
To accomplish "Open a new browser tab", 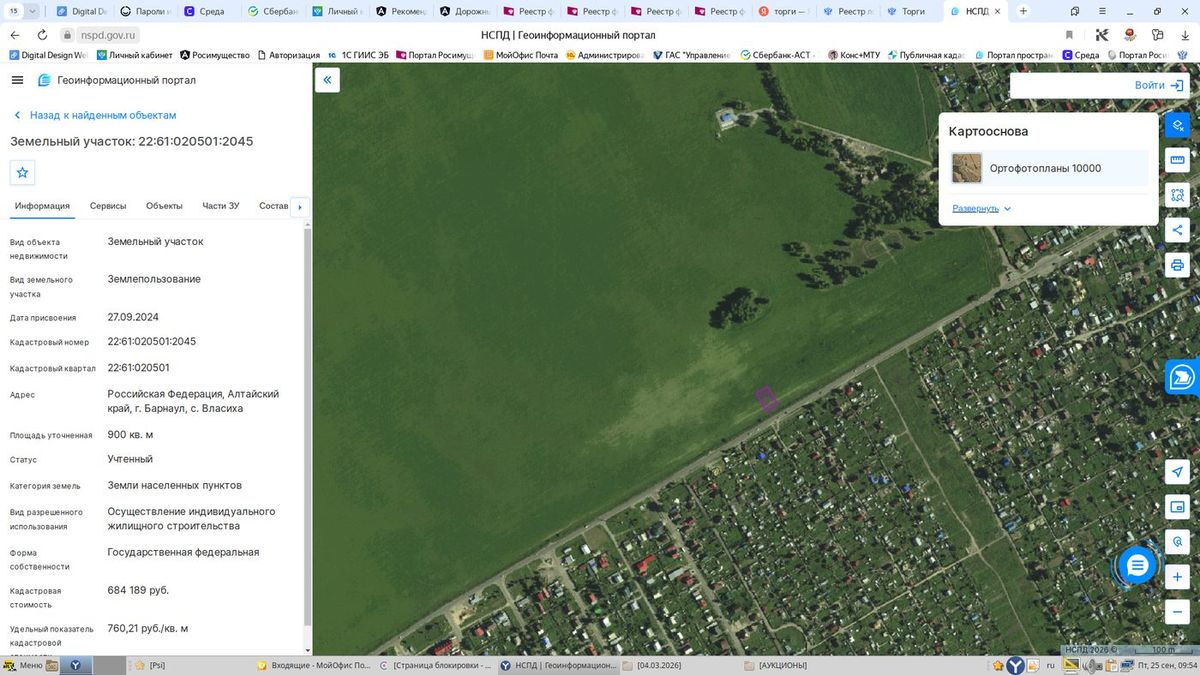I will (x=1023, y=11).
